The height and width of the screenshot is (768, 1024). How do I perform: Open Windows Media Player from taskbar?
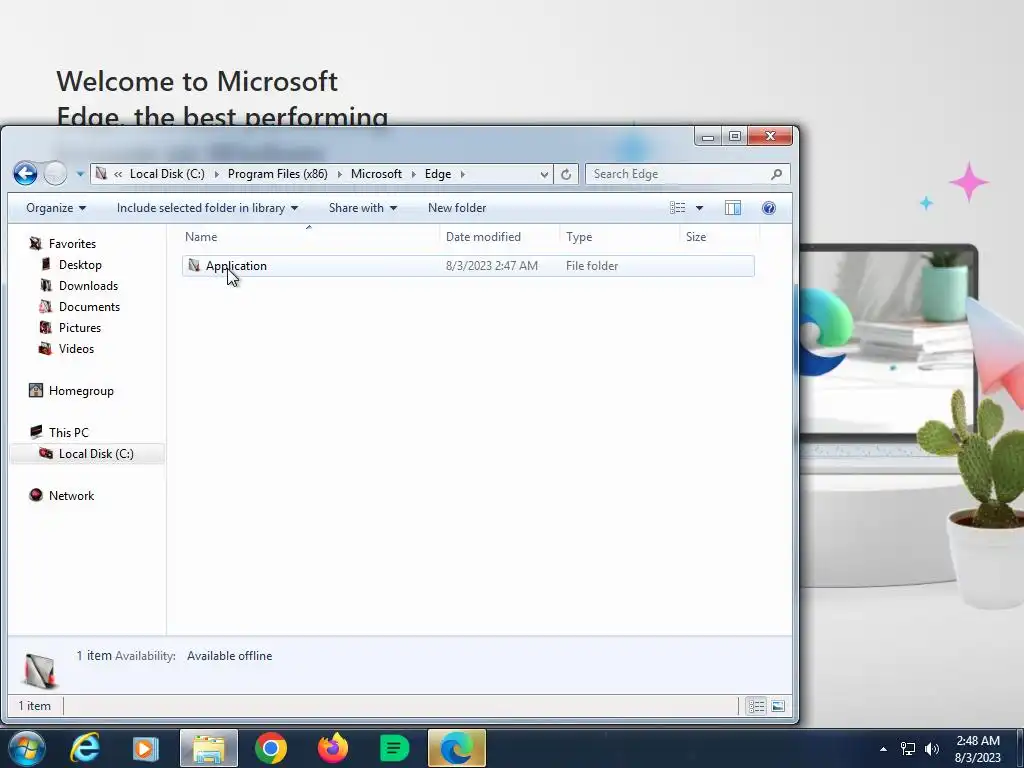(145, 748)
